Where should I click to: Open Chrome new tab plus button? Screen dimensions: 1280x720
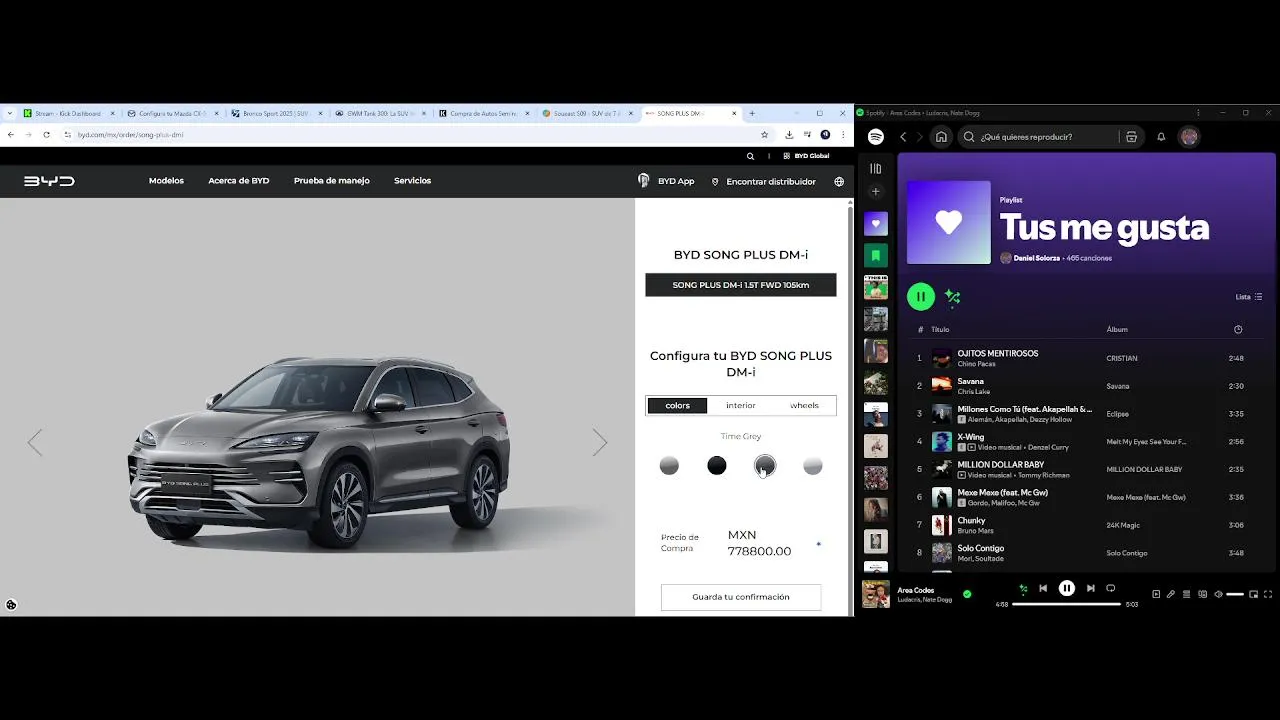click(752, 113)
